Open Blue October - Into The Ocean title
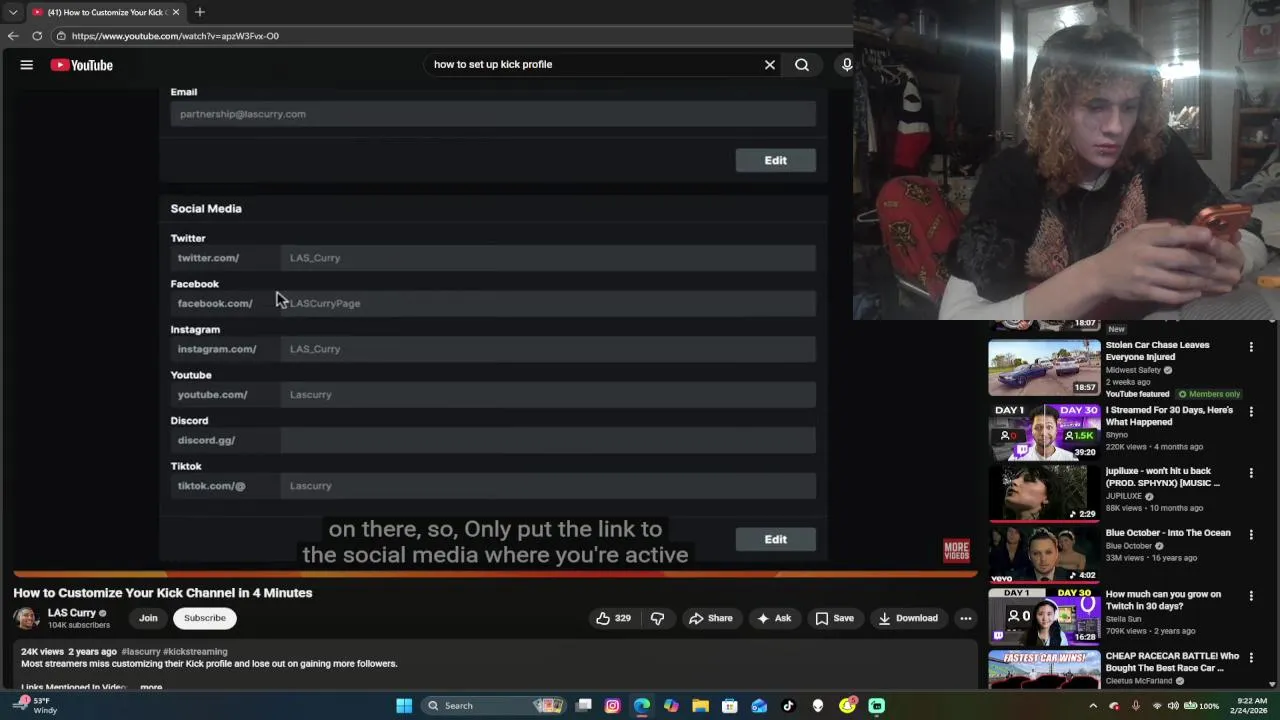 click(x=1168, y=533)
